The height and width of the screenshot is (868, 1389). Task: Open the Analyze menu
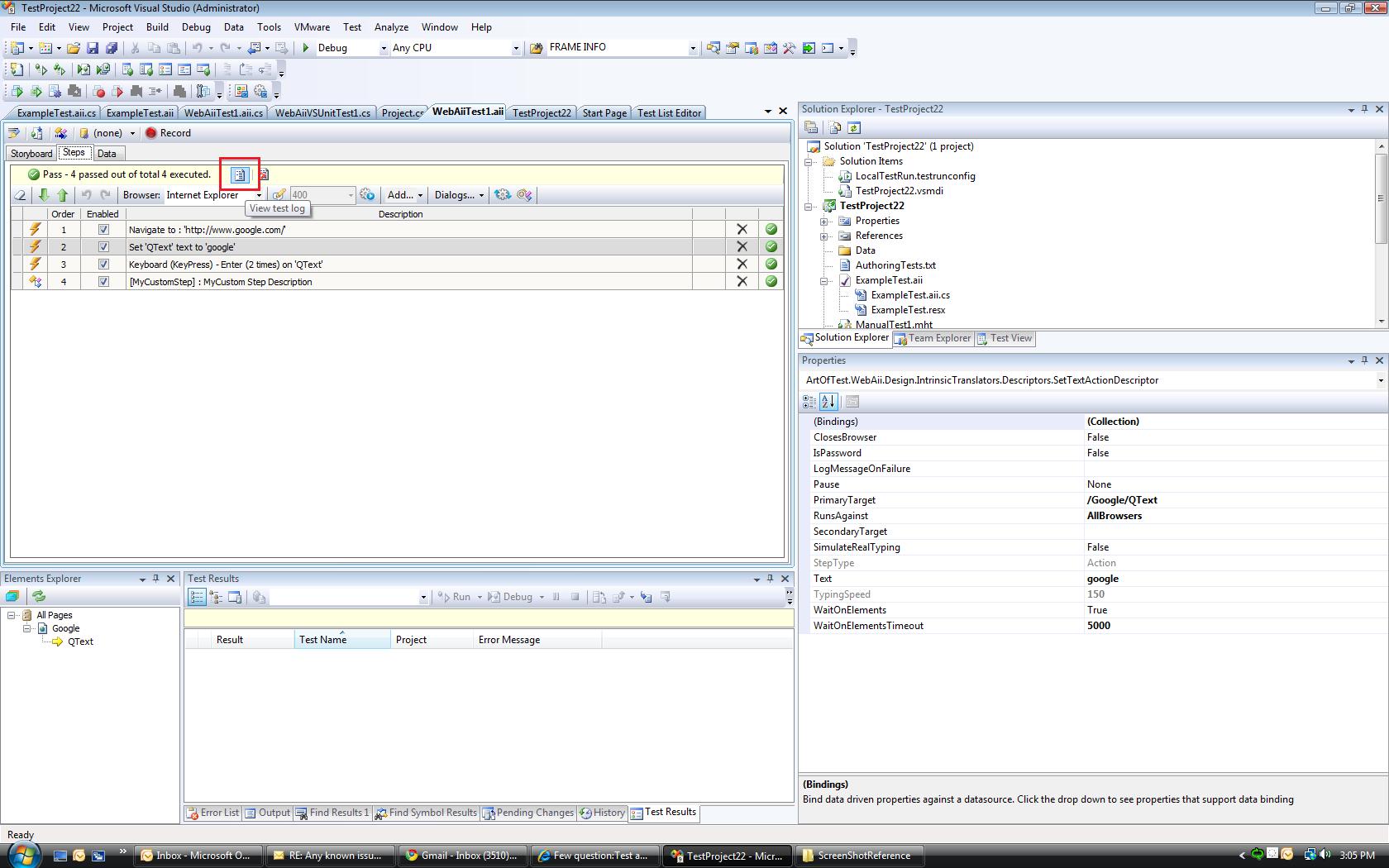[391, 27]
